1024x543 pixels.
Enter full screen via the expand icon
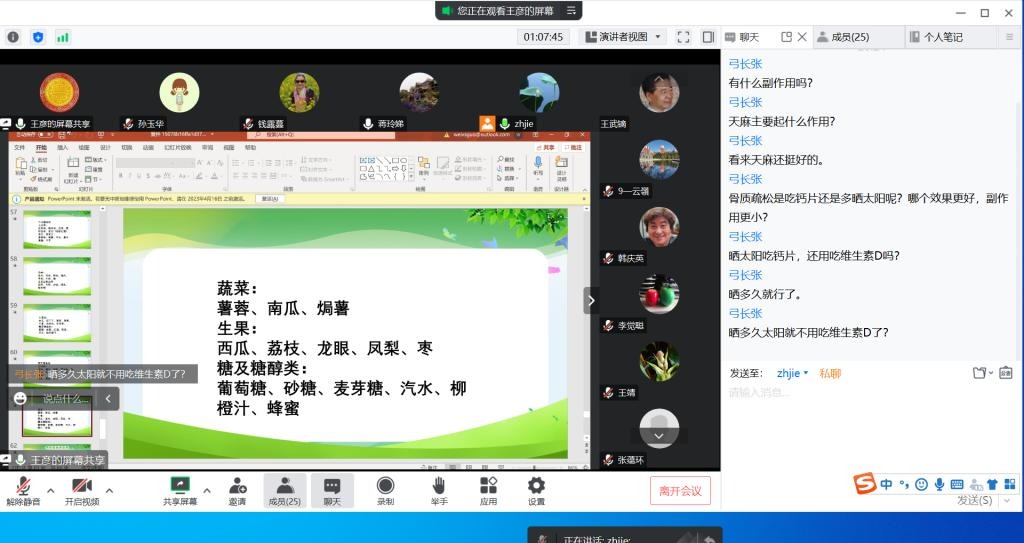pos(684,37)
